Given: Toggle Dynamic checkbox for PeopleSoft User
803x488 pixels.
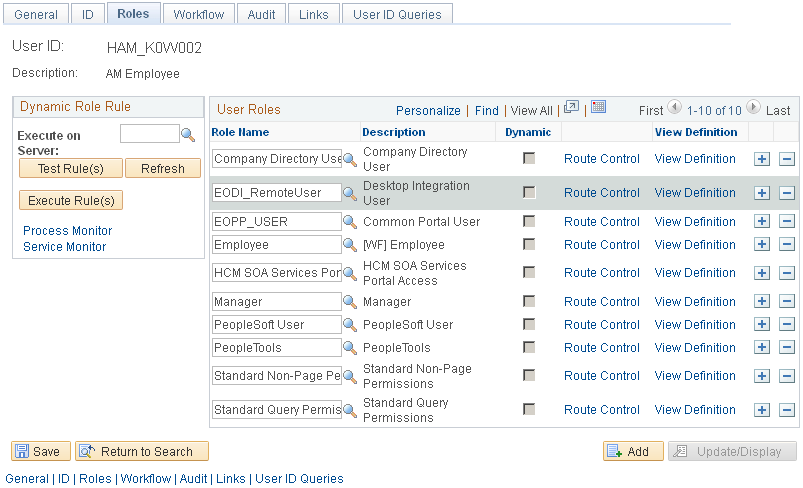Looking at the screenshot, I should click(529, 324).
